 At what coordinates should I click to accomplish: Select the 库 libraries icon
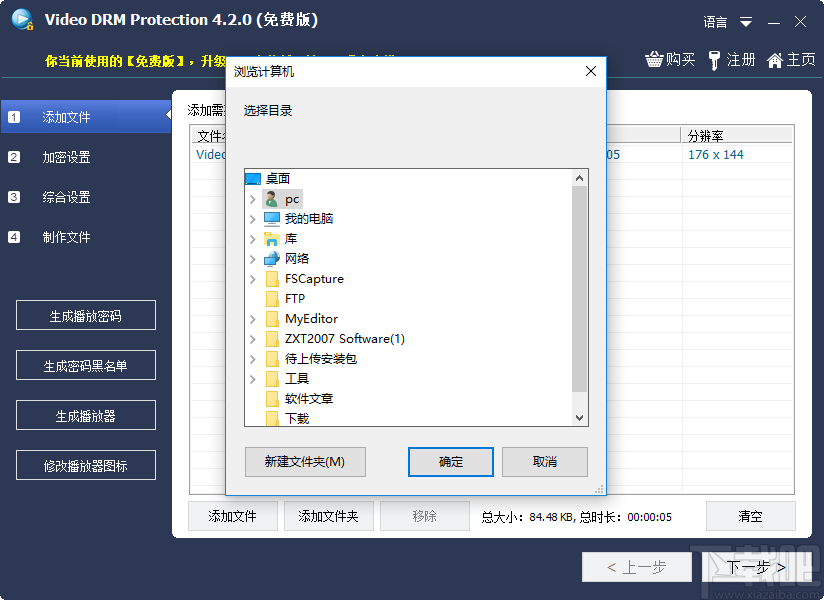[271, 238]
